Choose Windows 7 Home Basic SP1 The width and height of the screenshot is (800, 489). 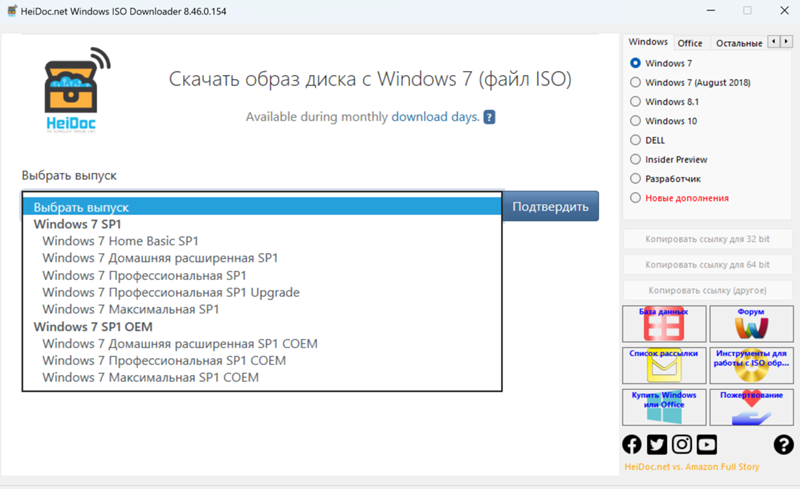pyautogui.click(x=262, y=241)
